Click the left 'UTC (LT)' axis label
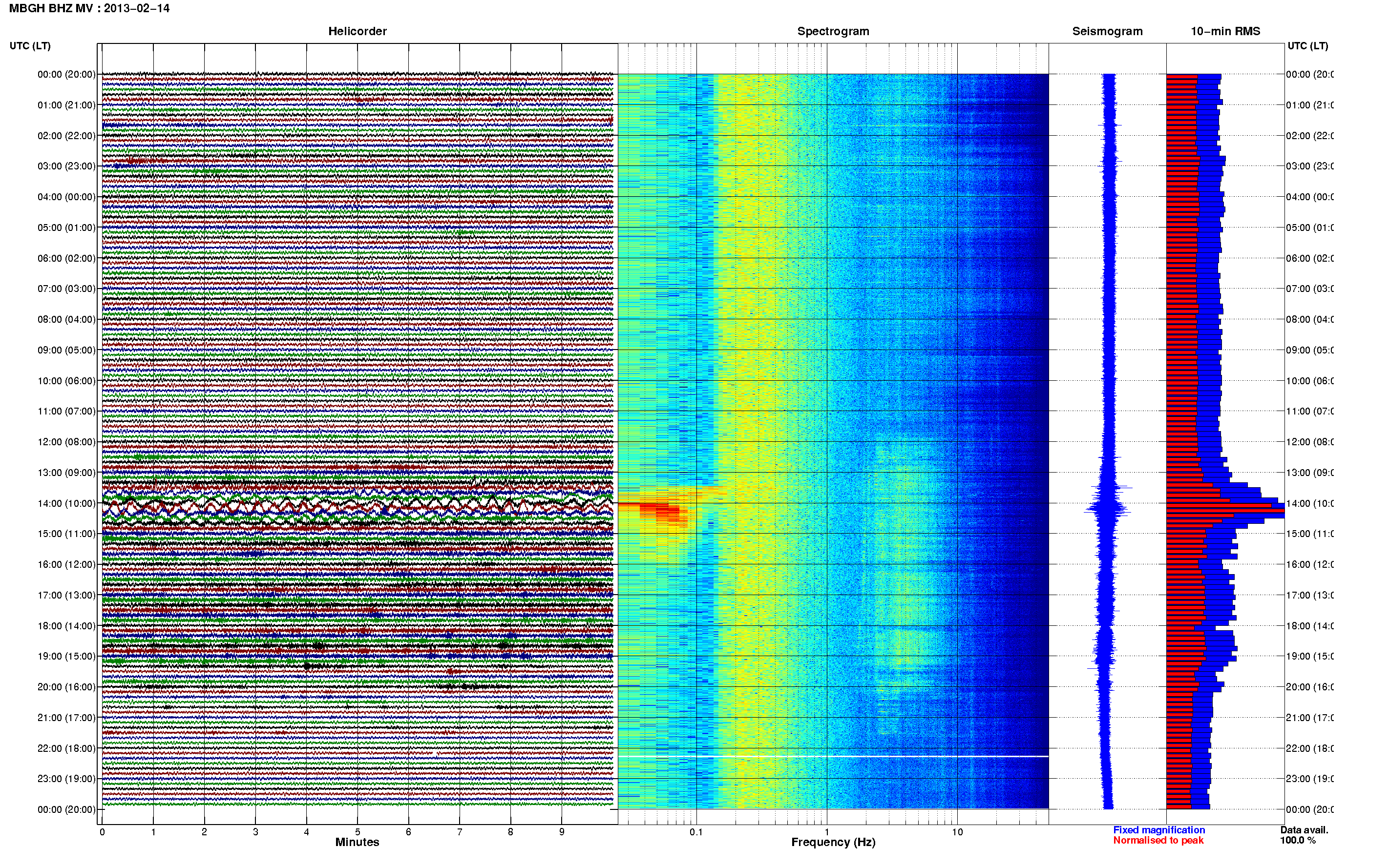The width and height of the screenshot is (1389, 868). point(30,46)
